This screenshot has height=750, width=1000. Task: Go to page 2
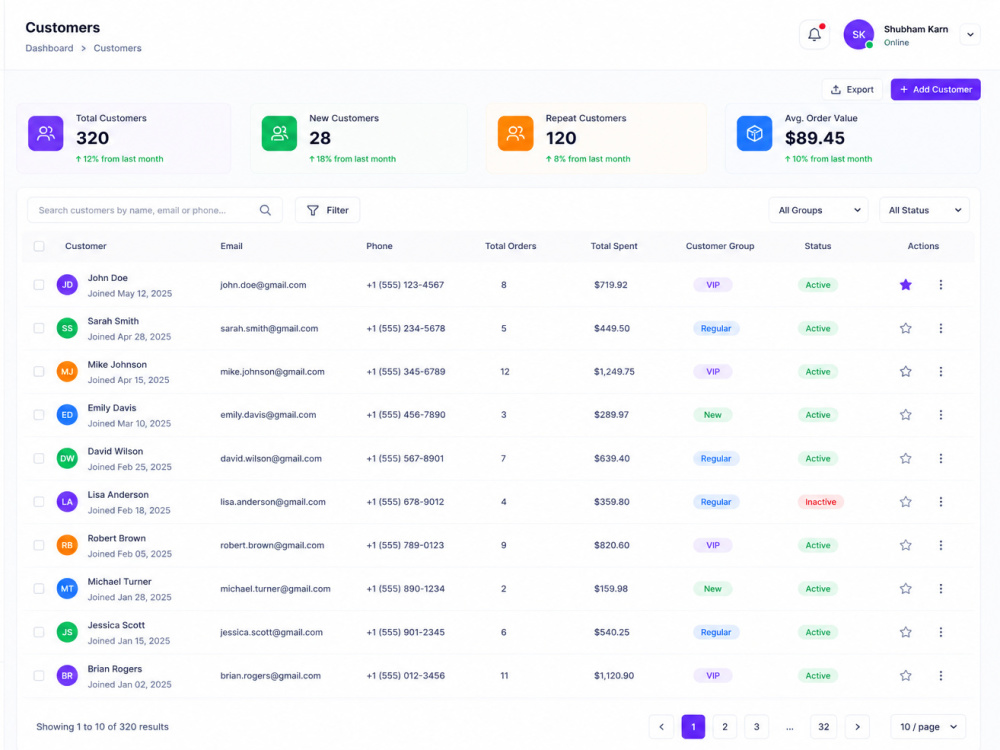pos(724,726)
